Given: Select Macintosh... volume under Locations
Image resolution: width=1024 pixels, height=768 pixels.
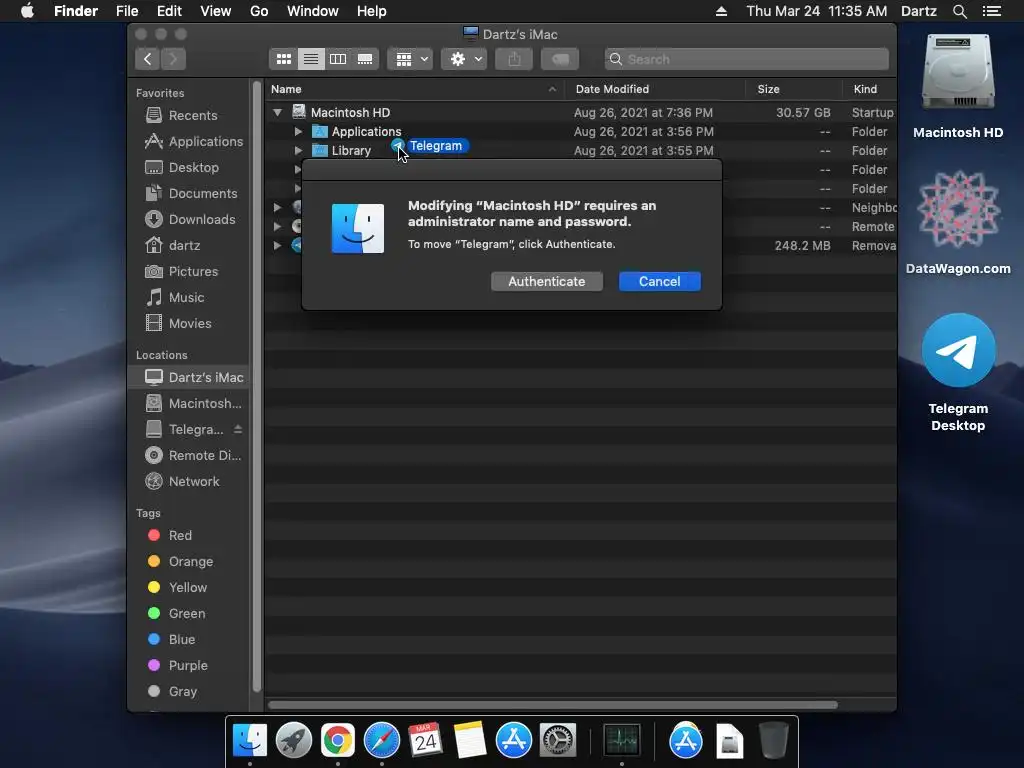Looking at the screenshot, I should 193,404.
